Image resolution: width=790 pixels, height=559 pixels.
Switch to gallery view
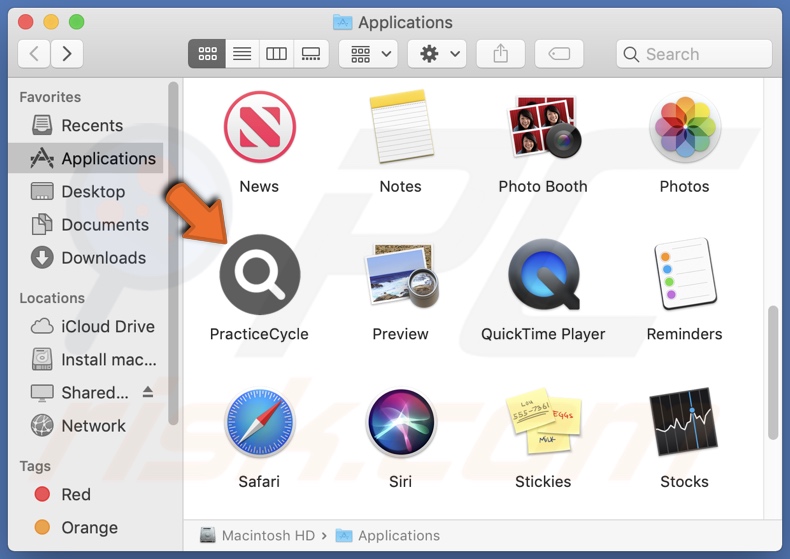(311, 53)
